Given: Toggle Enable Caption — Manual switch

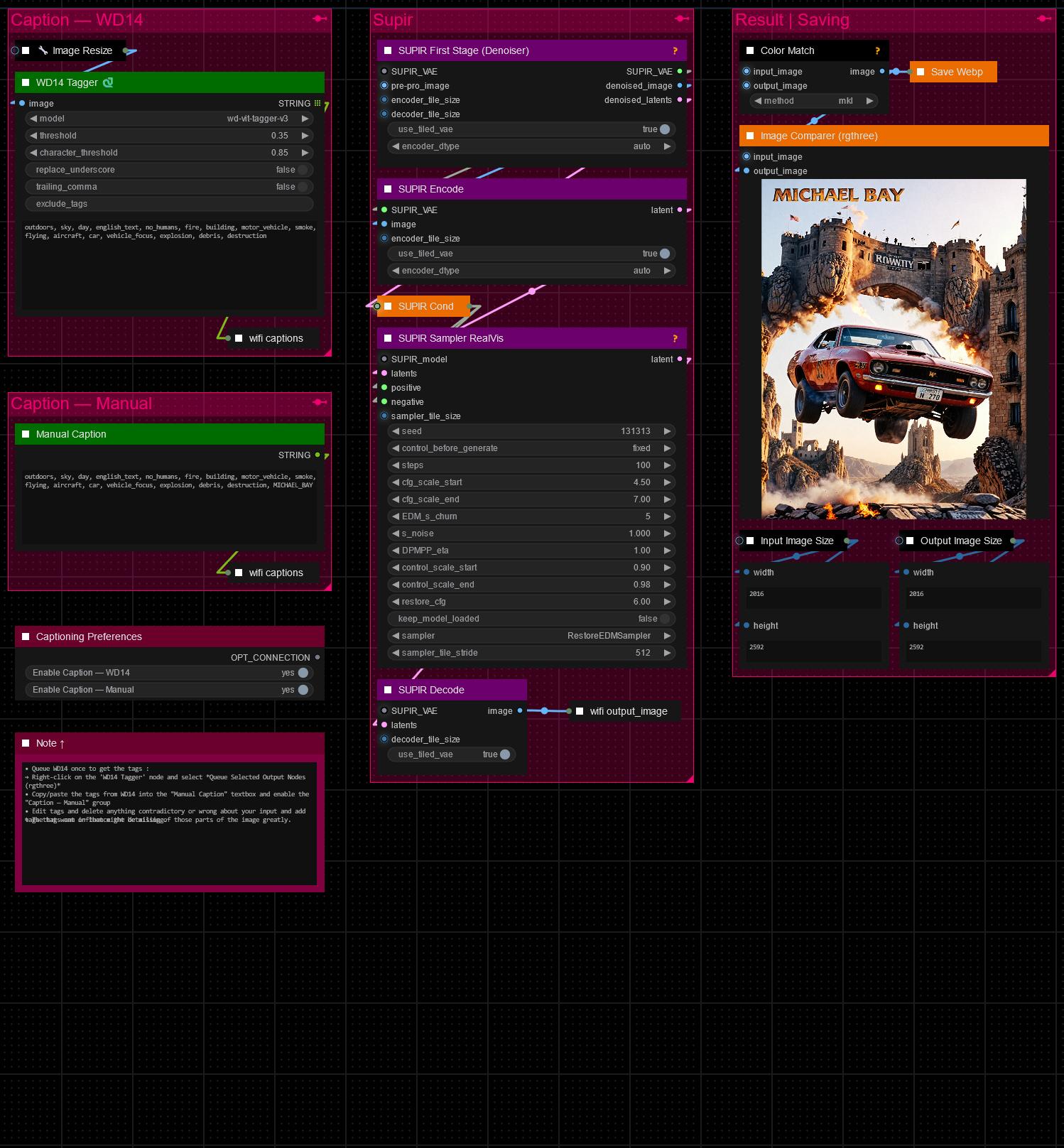Looking at the screenshot, I should (x=303, y=690).
